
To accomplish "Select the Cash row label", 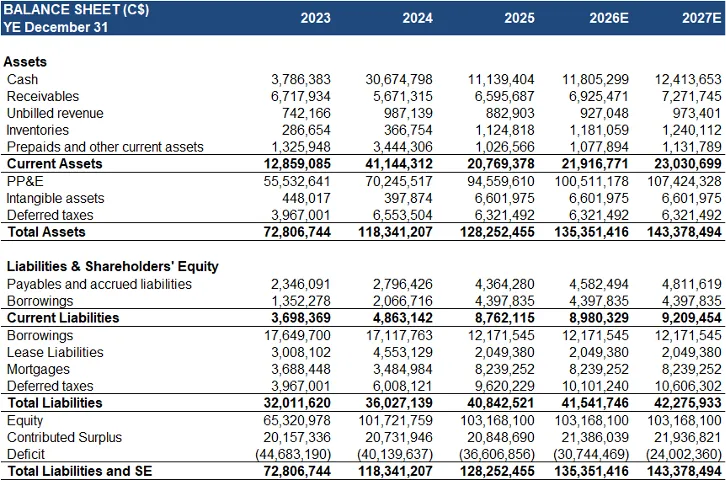I will pos(24,79).
